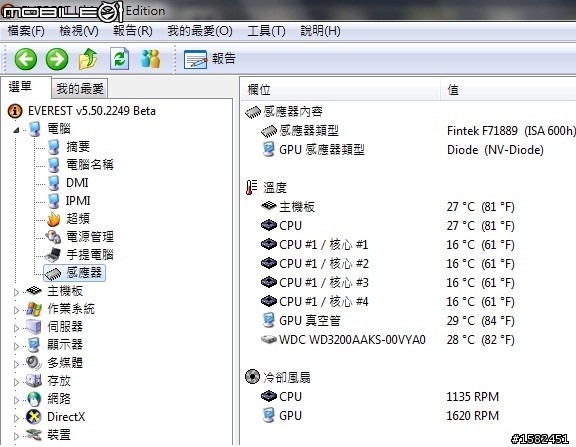Click the 主機板 motherboard icon in tree

(x=34, y=291)
